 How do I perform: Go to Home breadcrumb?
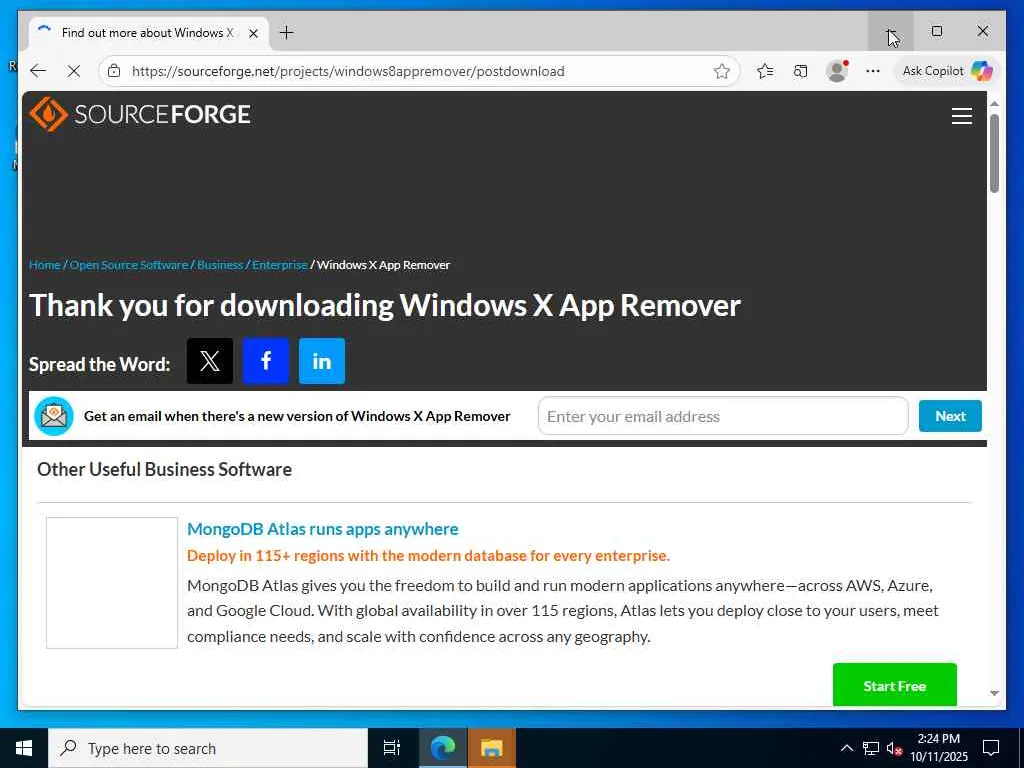(44, 264)
